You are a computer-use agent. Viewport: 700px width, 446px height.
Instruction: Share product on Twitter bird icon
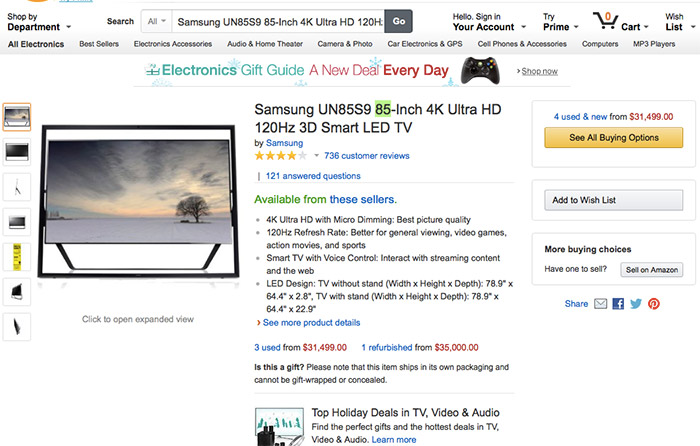pos(636,304)
